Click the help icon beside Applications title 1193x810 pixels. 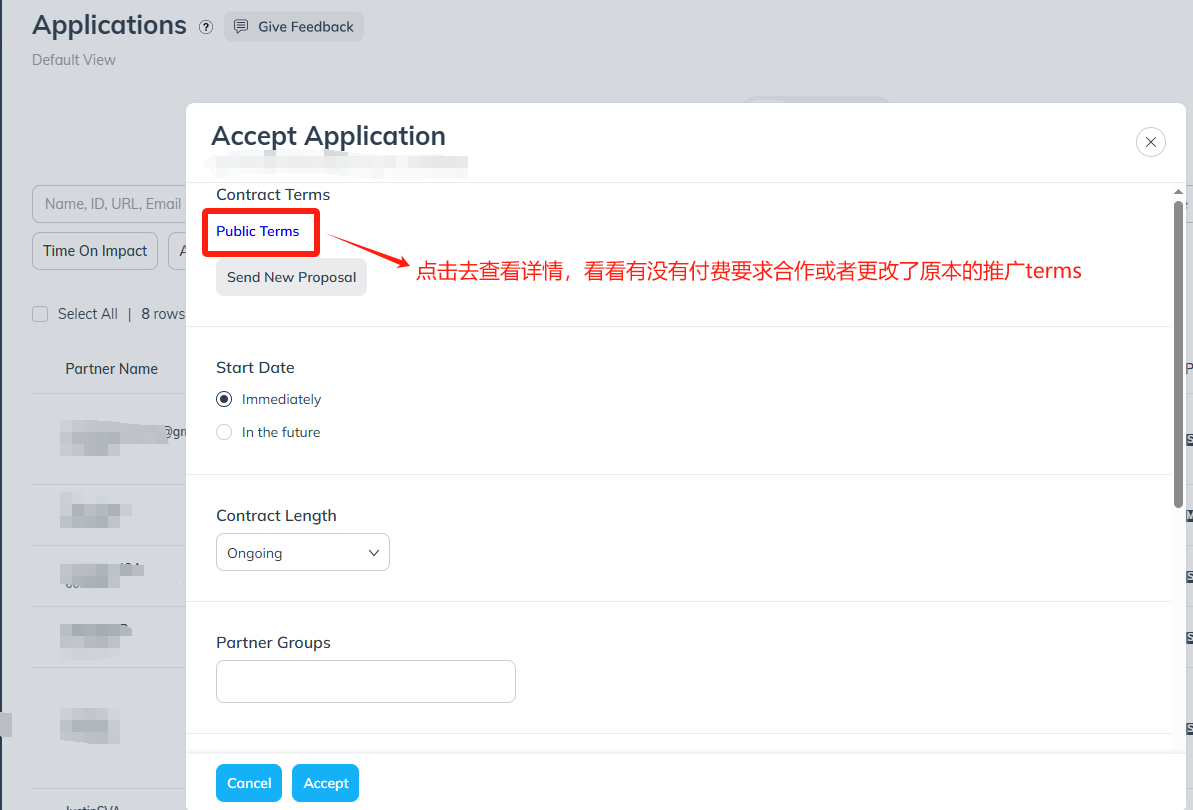[x=205, y=27]
